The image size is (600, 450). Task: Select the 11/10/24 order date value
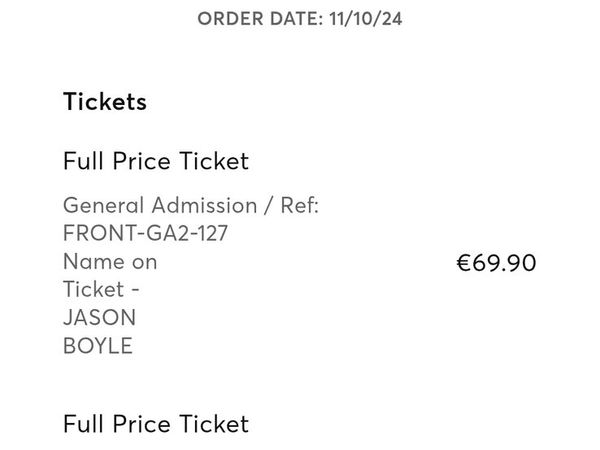click(365, 19)
